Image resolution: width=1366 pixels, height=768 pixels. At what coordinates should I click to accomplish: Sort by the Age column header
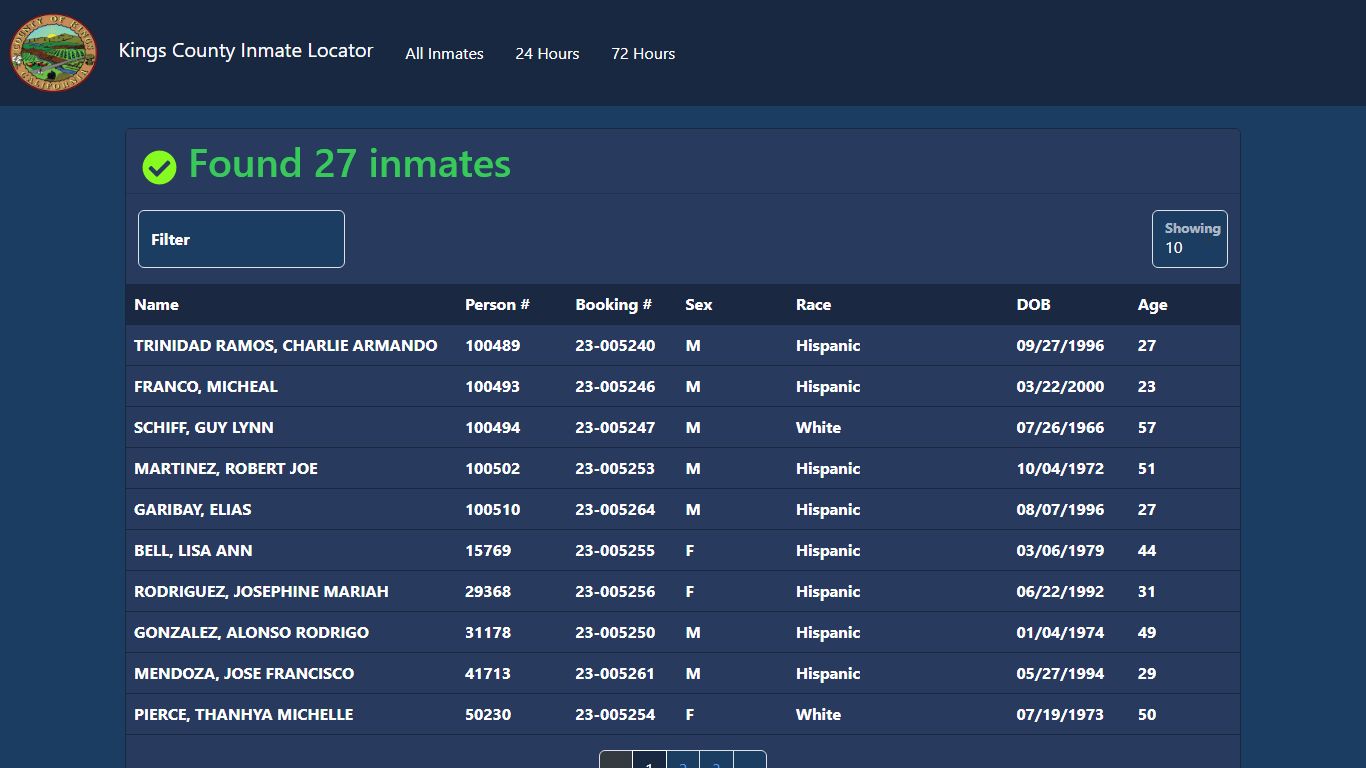point(1152,305)
